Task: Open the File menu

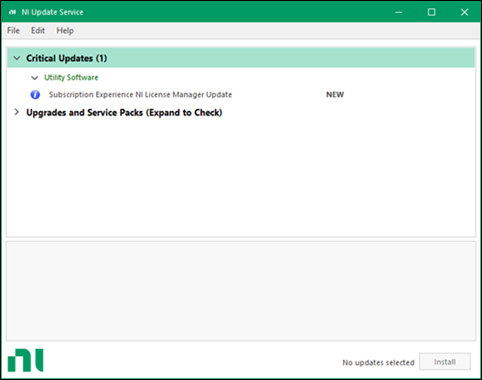Action: pos(13,31)
